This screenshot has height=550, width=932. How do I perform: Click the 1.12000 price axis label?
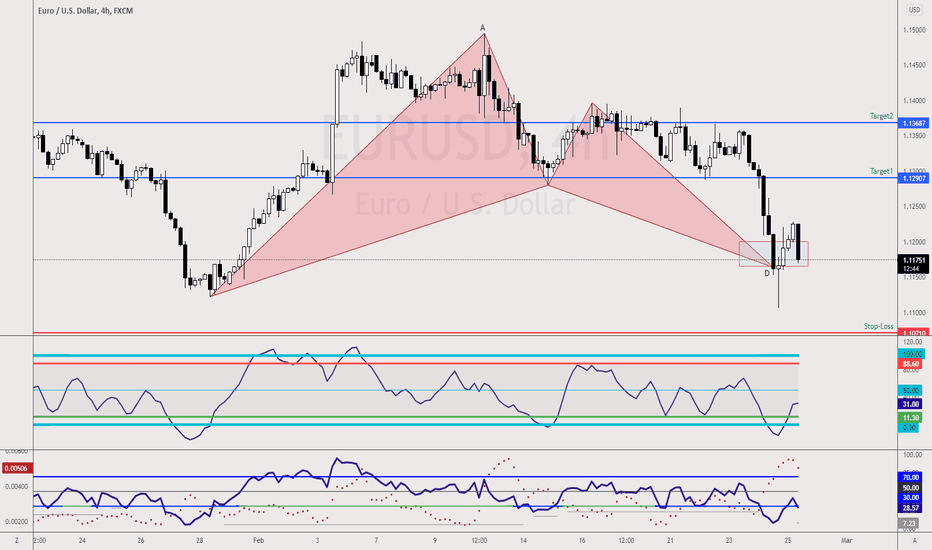coord(914,242)
